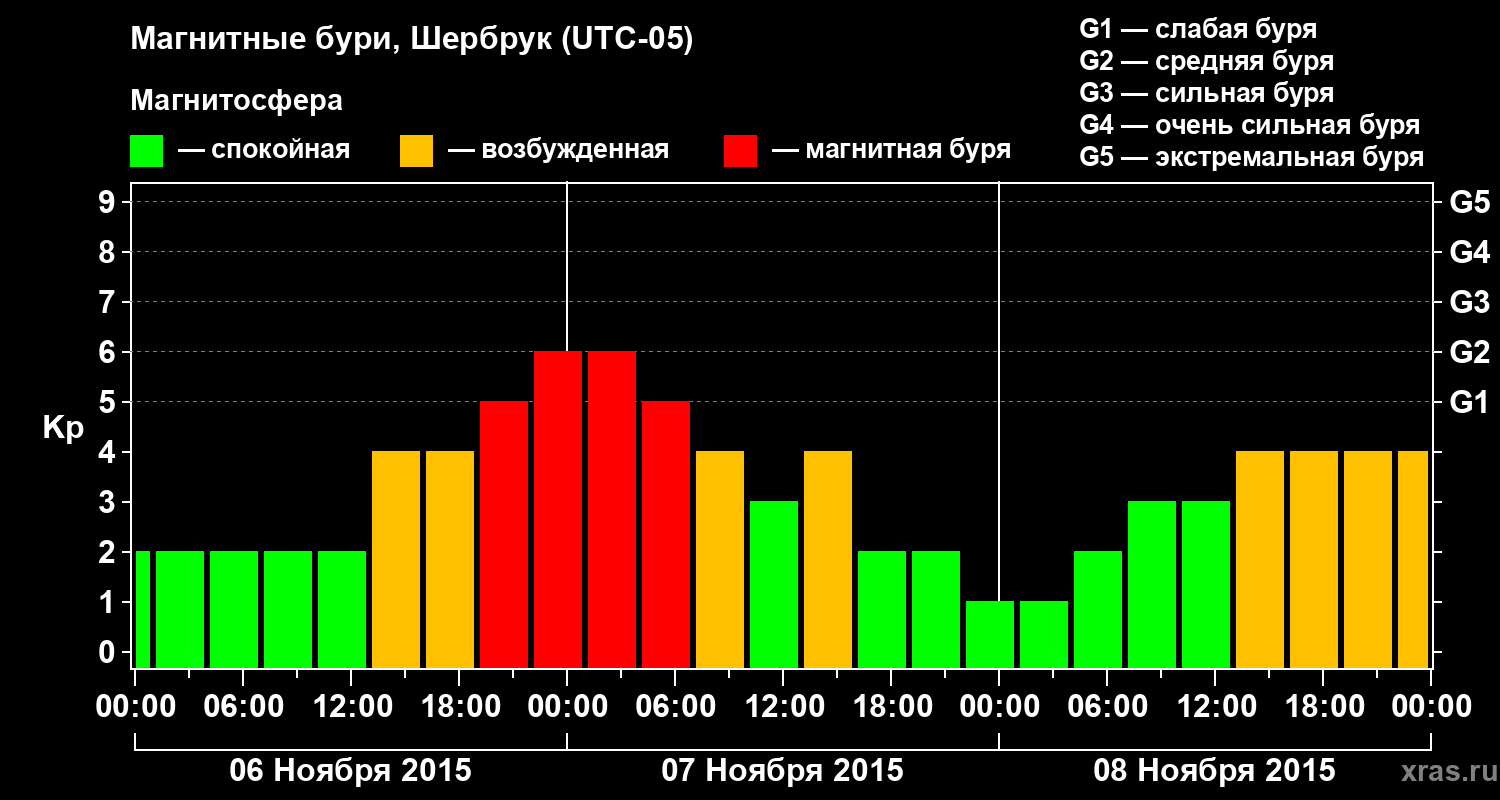This screenshot has width=1500, height=800.
Task: Click the yellow 'возбужденная' legend swatch
Action: (416, 151)
